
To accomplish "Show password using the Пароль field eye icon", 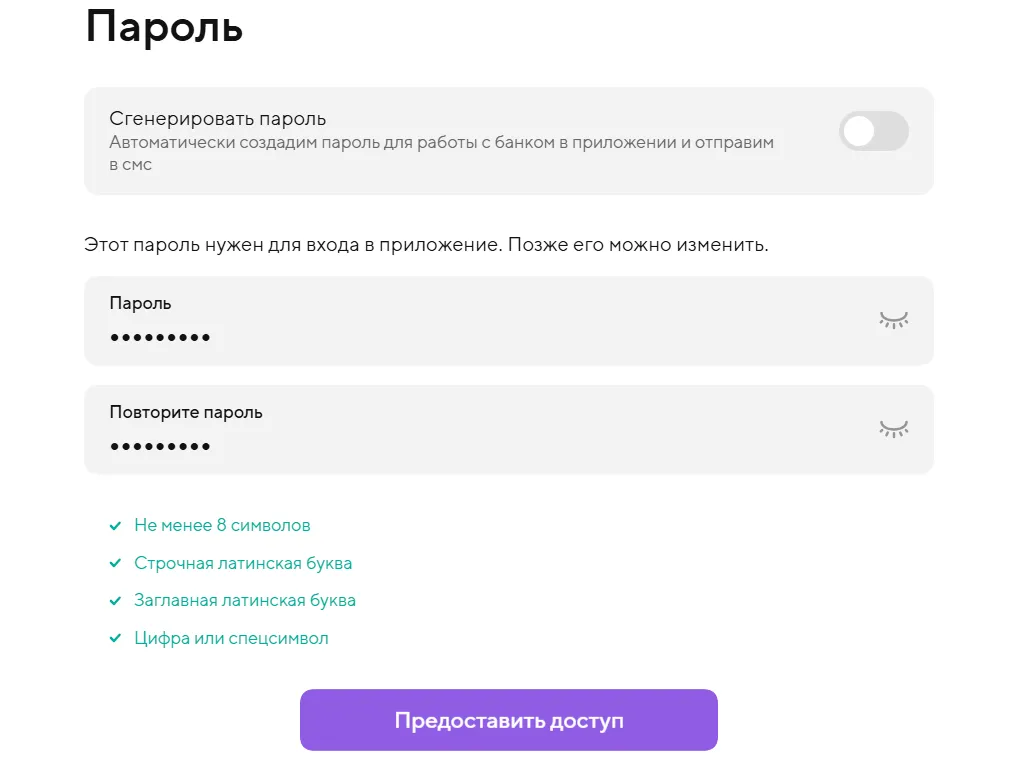I will [x=893, y=320].
